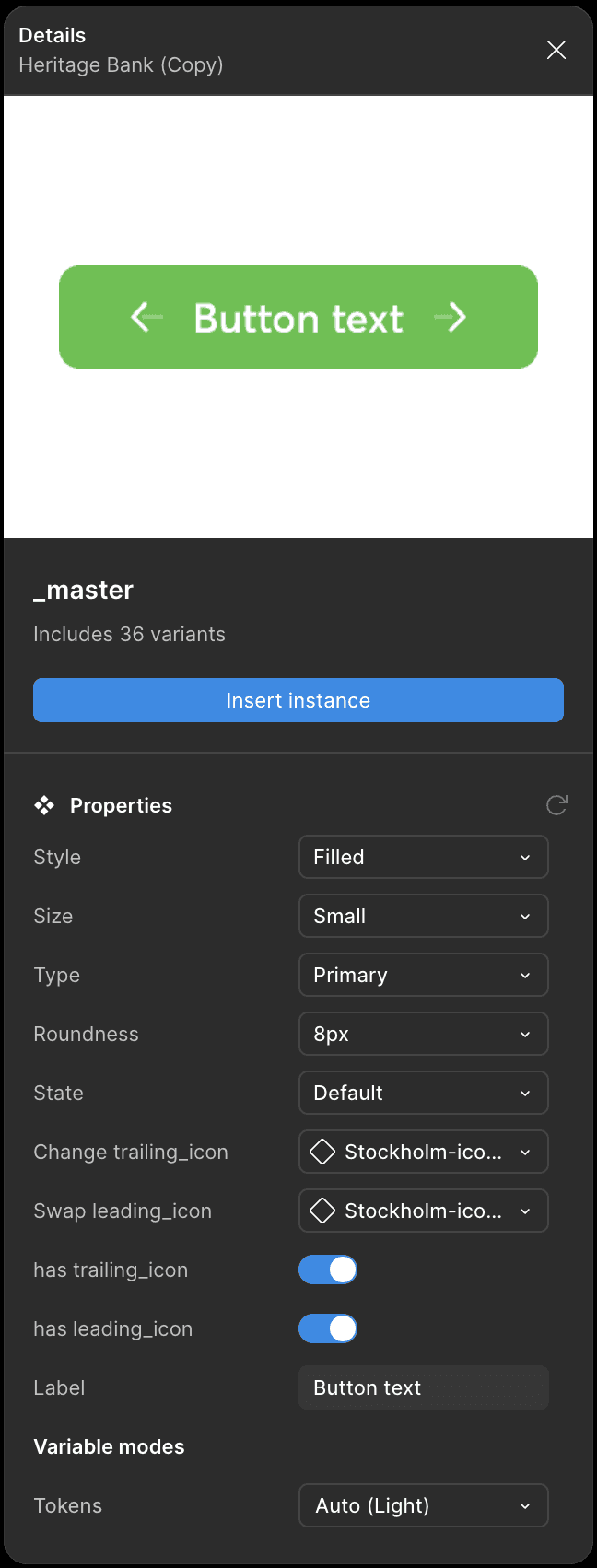Toggle off has trailing_icon switch
597x1568 pixels.
pos(328,1270)
